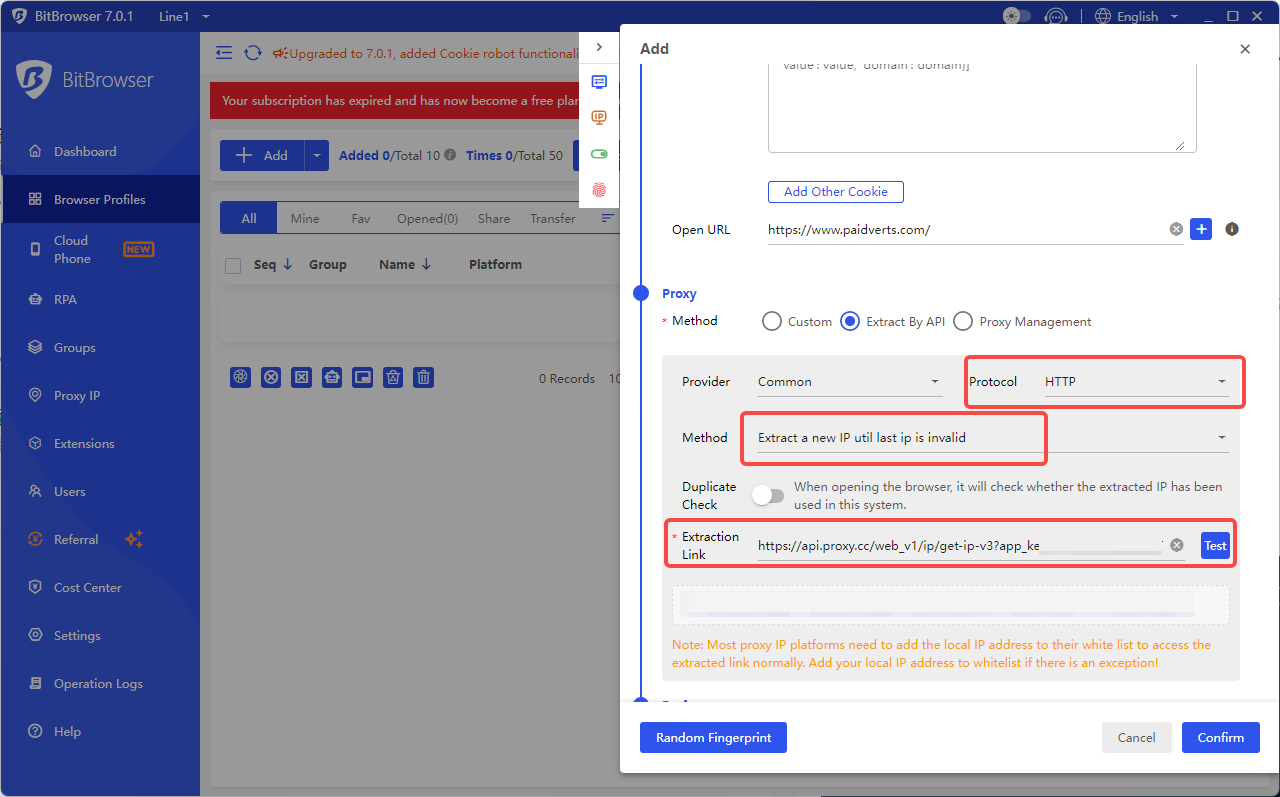Click the Cancel button

tap(1137, 737)
